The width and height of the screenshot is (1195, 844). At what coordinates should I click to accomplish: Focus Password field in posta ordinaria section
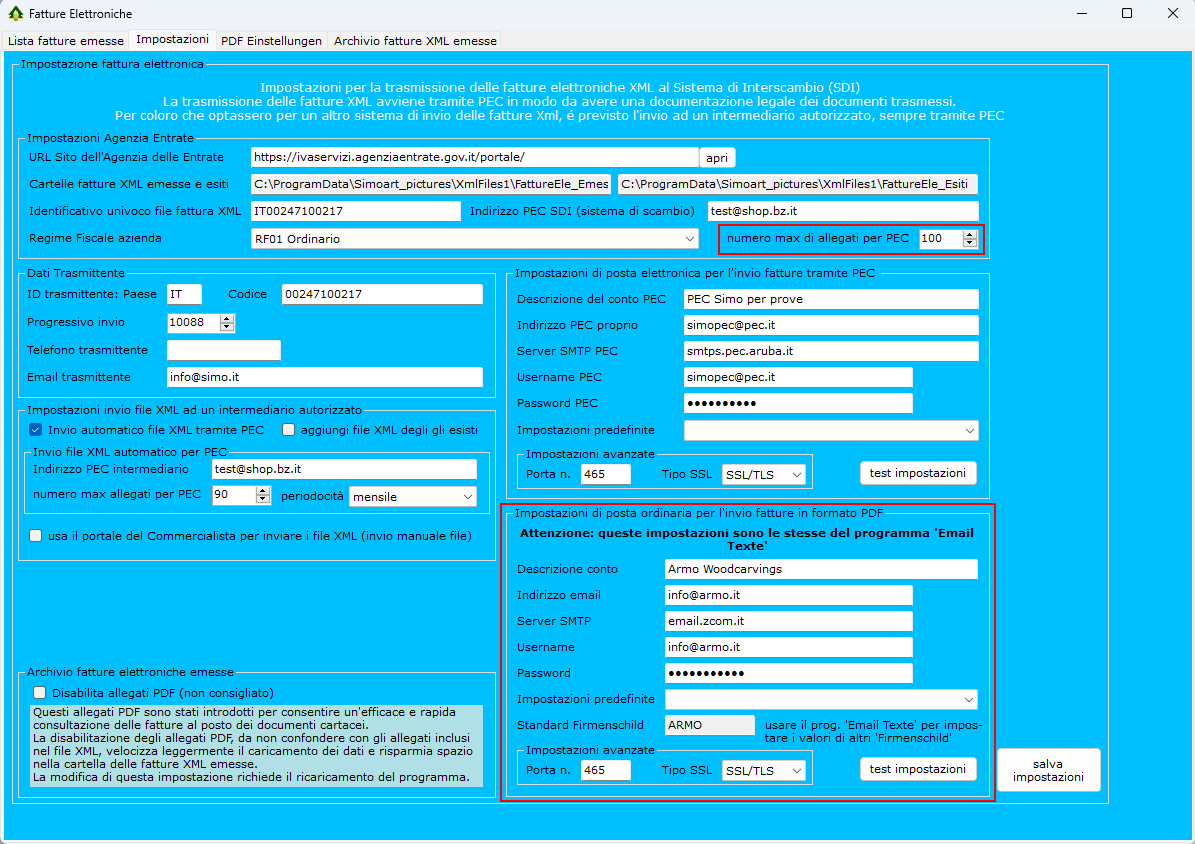pos(789,672)
